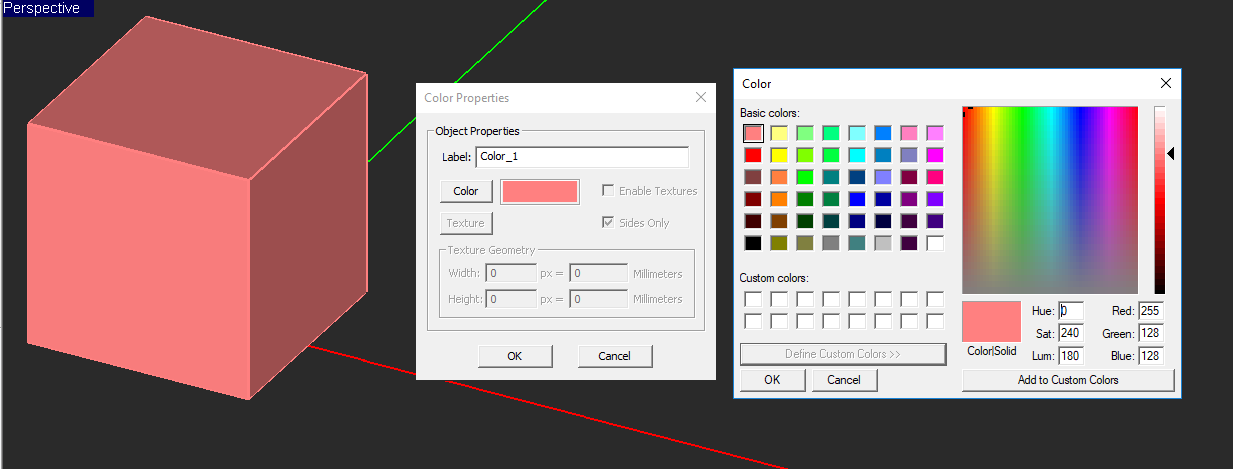Click the luminance slider arrow
The width and height of the screenshot is (1233, 469).
pos(1171,153)
